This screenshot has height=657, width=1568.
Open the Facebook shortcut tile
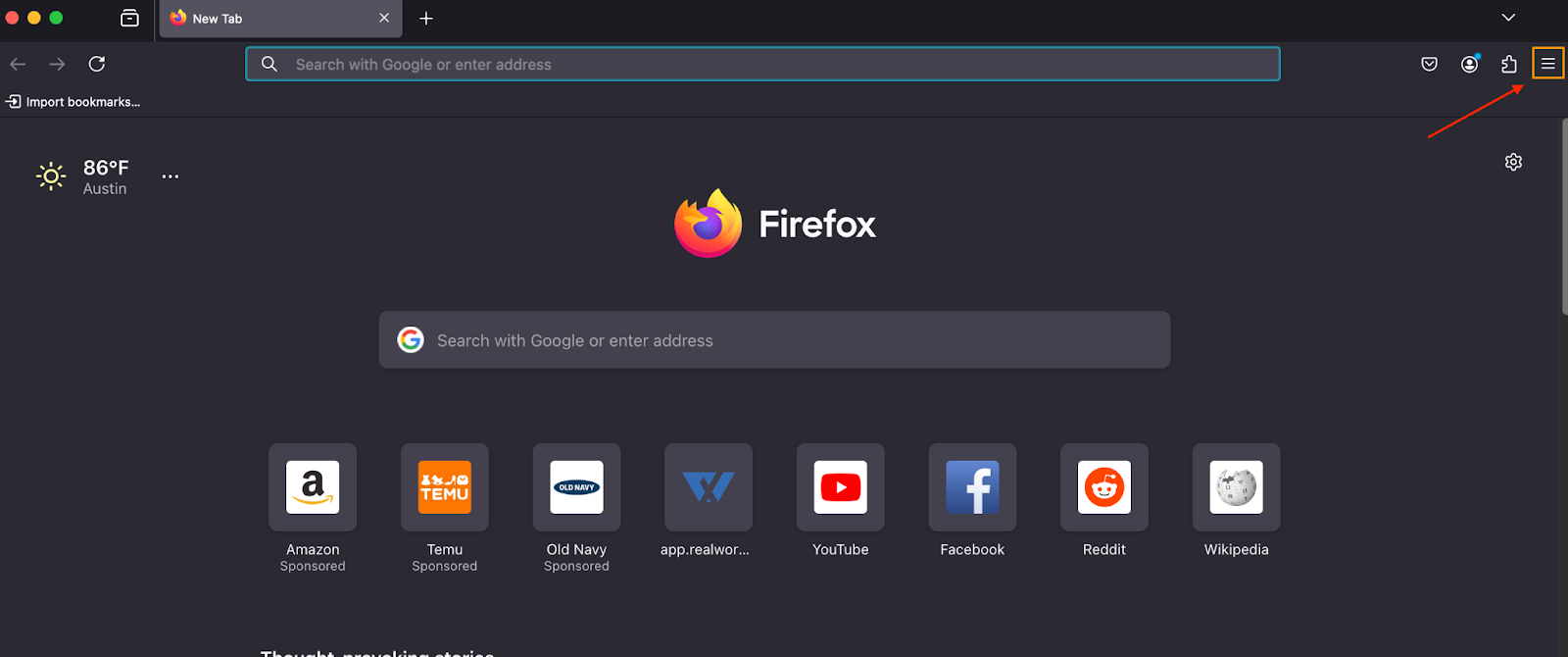pos(972,487)
